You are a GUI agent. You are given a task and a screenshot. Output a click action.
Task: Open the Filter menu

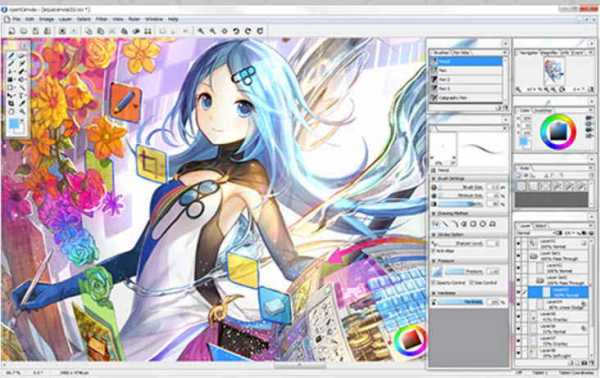tap(101, 19)
